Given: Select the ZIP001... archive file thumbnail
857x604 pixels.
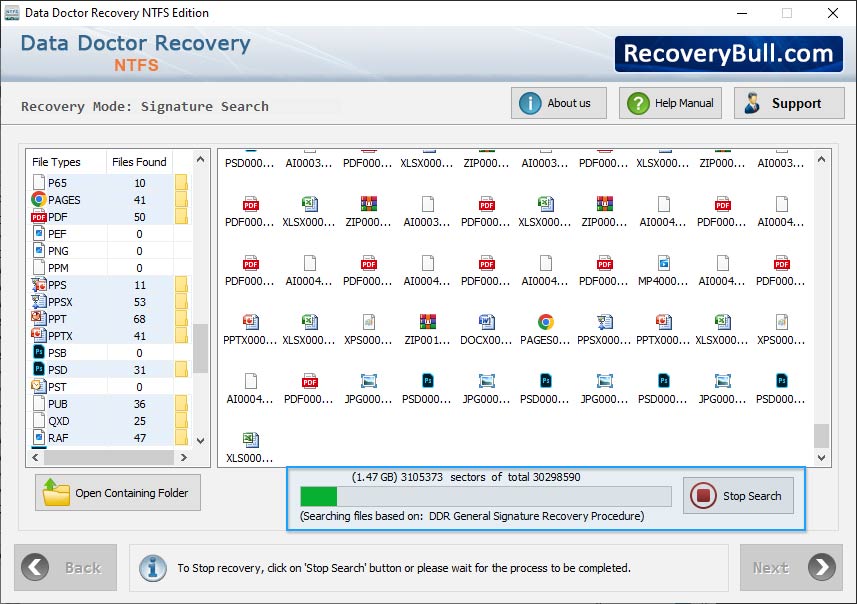Looking at the screenshot, I should [427, 330].
